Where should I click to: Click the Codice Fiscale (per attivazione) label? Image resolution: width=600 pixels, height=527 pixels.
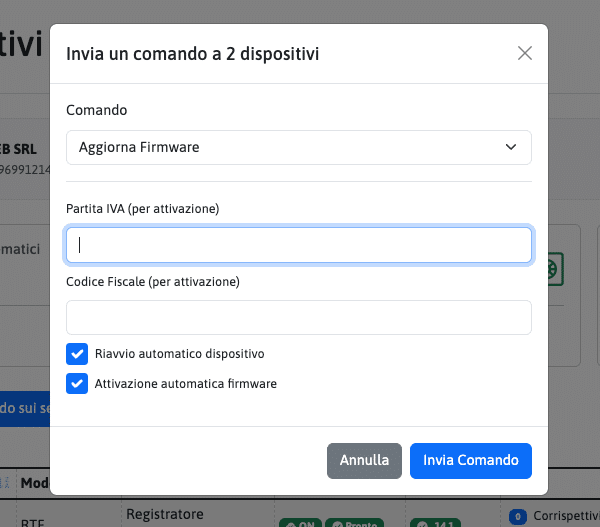[153, 282]
